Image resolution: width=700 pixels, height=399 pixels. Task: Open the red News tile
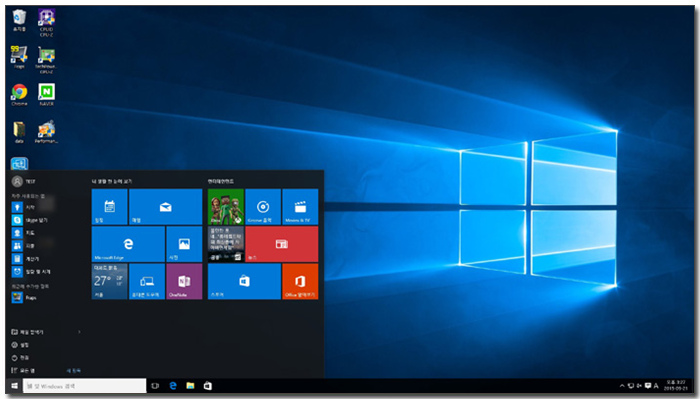click(282, 244)
